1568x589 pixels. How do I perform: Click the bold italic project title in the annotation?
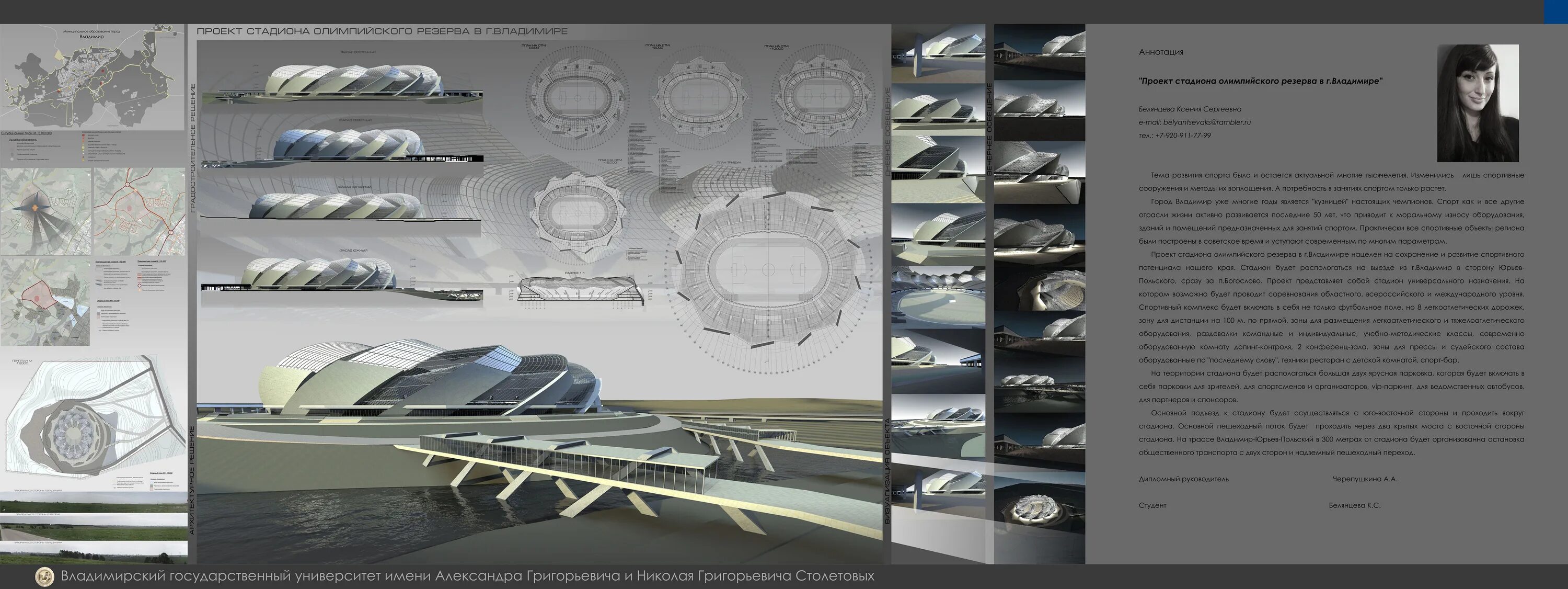point(1261,81)
